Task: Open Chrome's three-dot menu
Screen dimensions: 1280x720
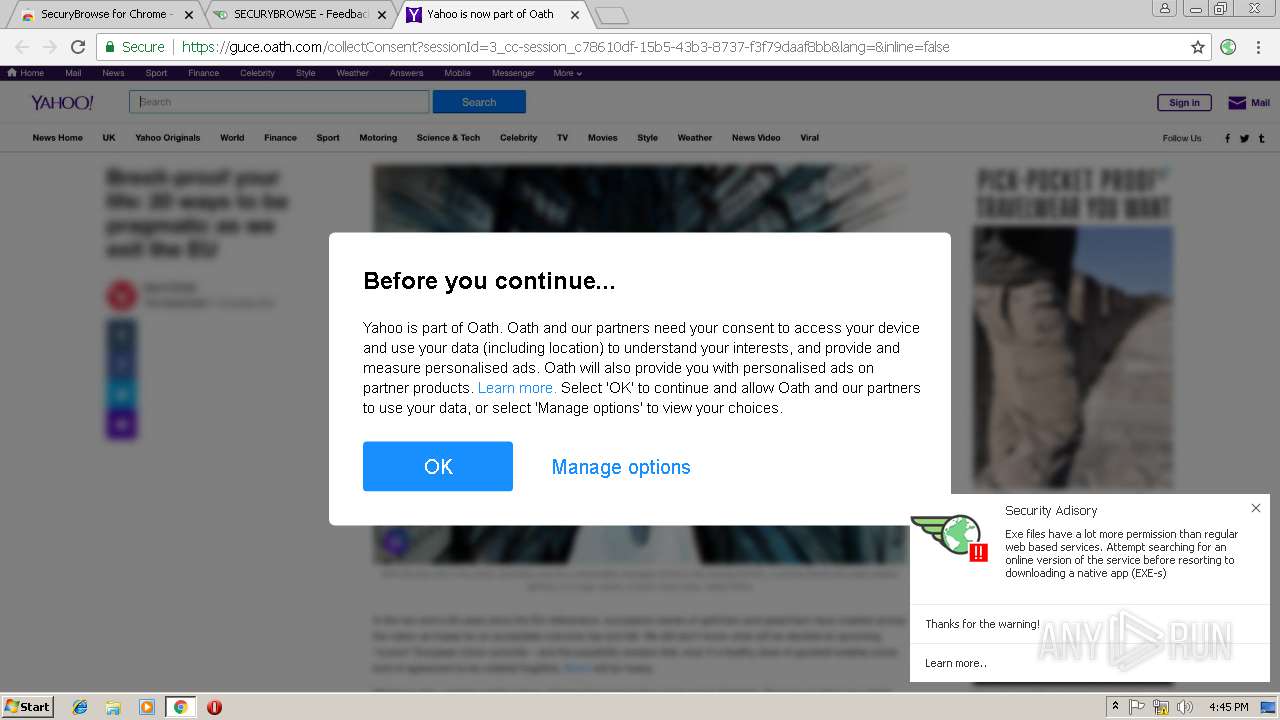Action: tap(1258, 47)
